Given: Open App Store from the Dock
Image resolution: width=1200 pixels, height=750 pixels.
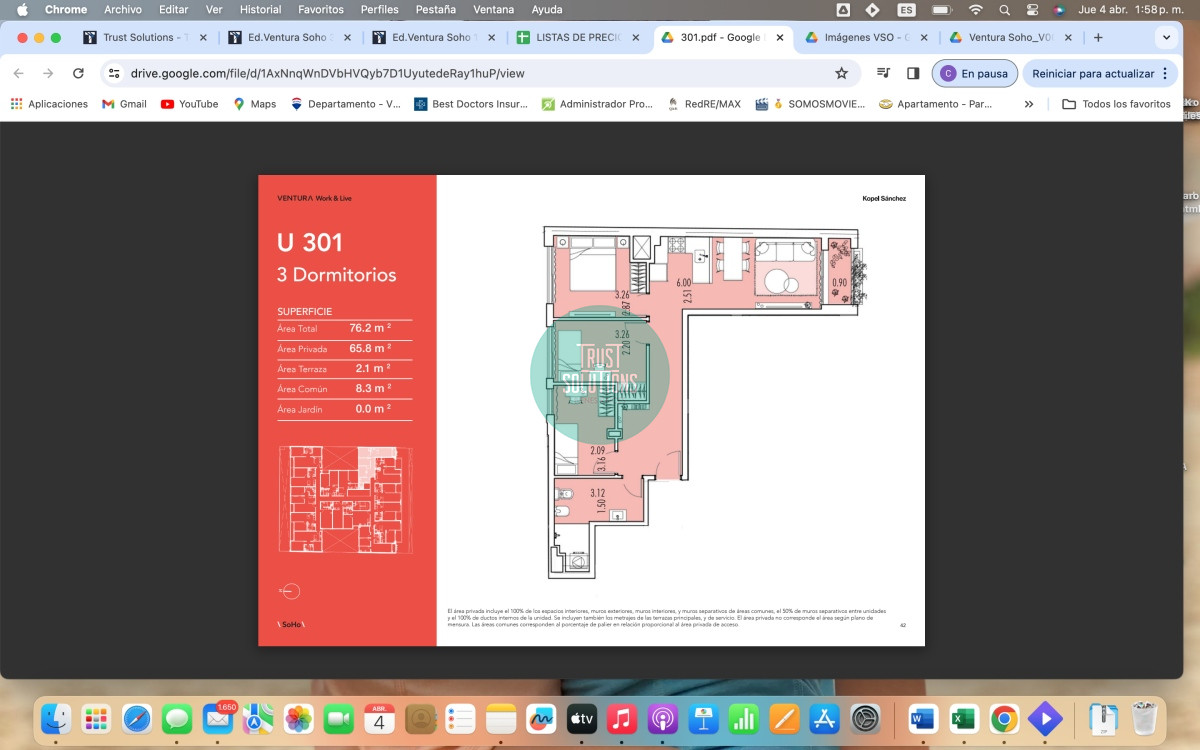Looking at the screenshot, I should pos(824,718).
